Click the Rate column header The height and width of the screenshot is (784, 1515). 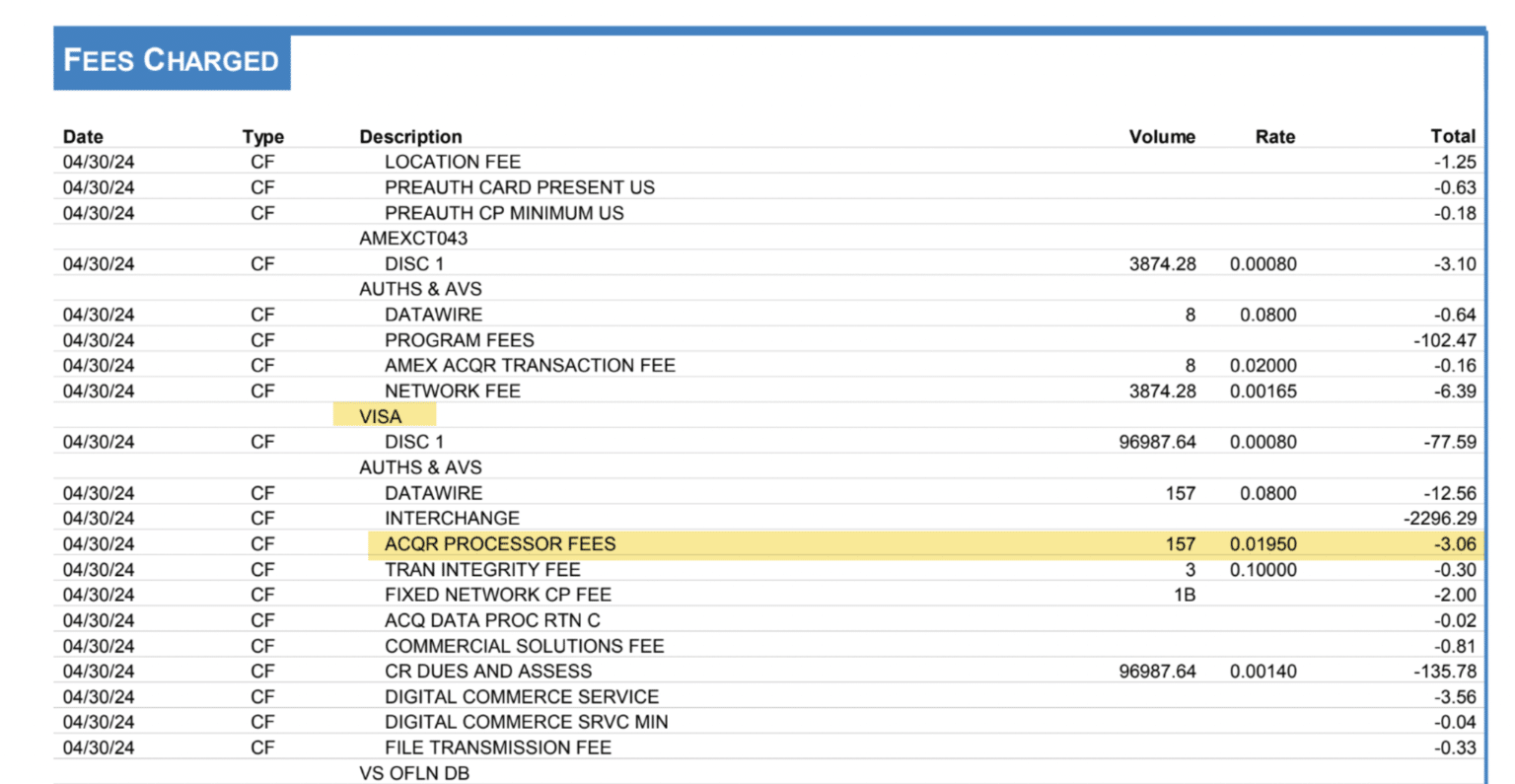[x=1274, y=136]
